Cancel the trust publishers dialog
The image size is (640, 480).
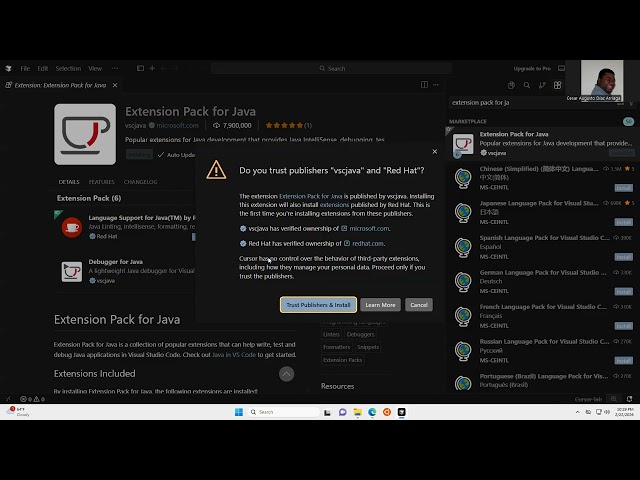pyautogui.click(x=419, y=305)
